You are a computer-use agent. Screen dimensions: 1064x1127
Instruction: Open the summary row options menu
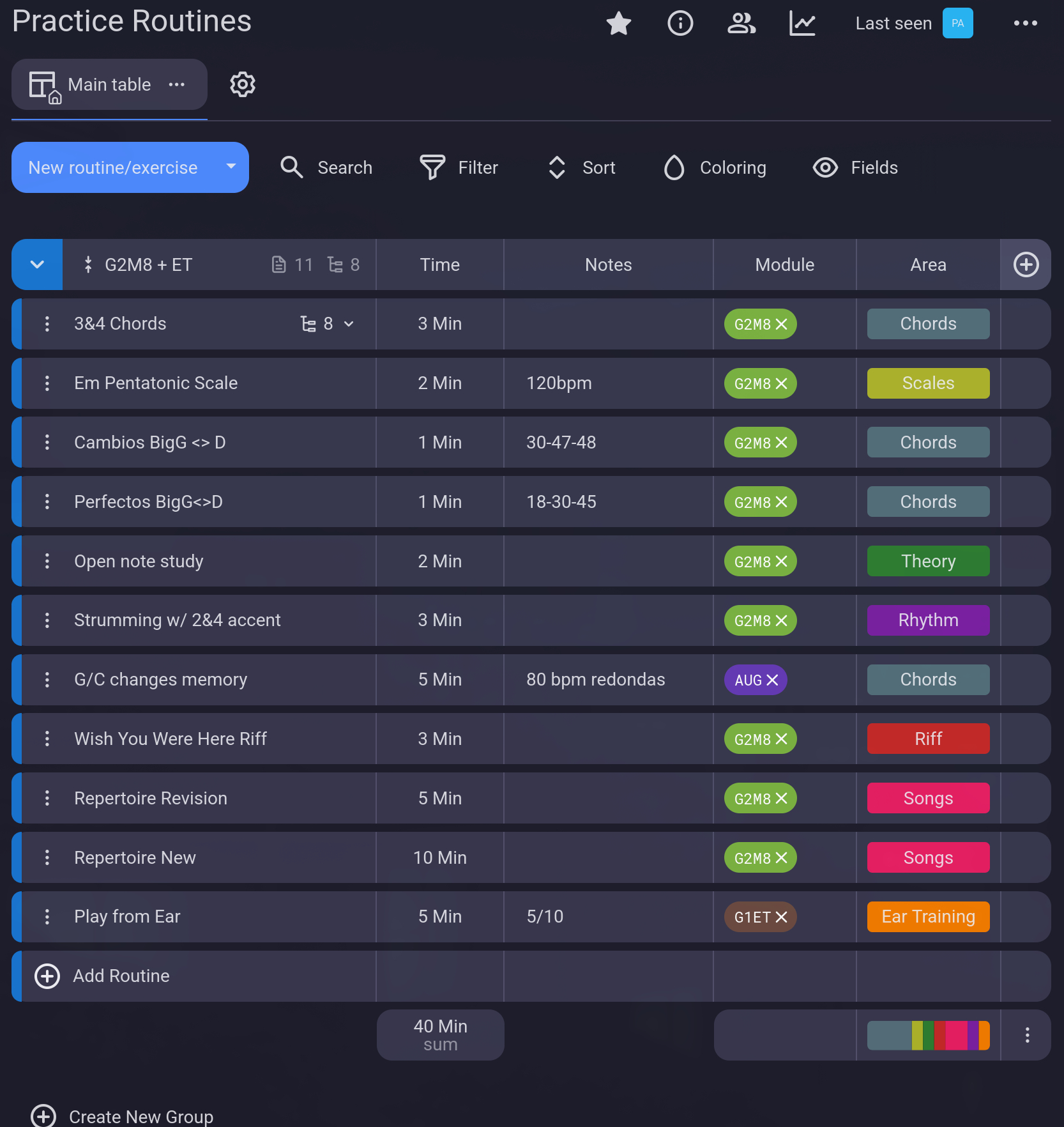coord(1027,1035)
